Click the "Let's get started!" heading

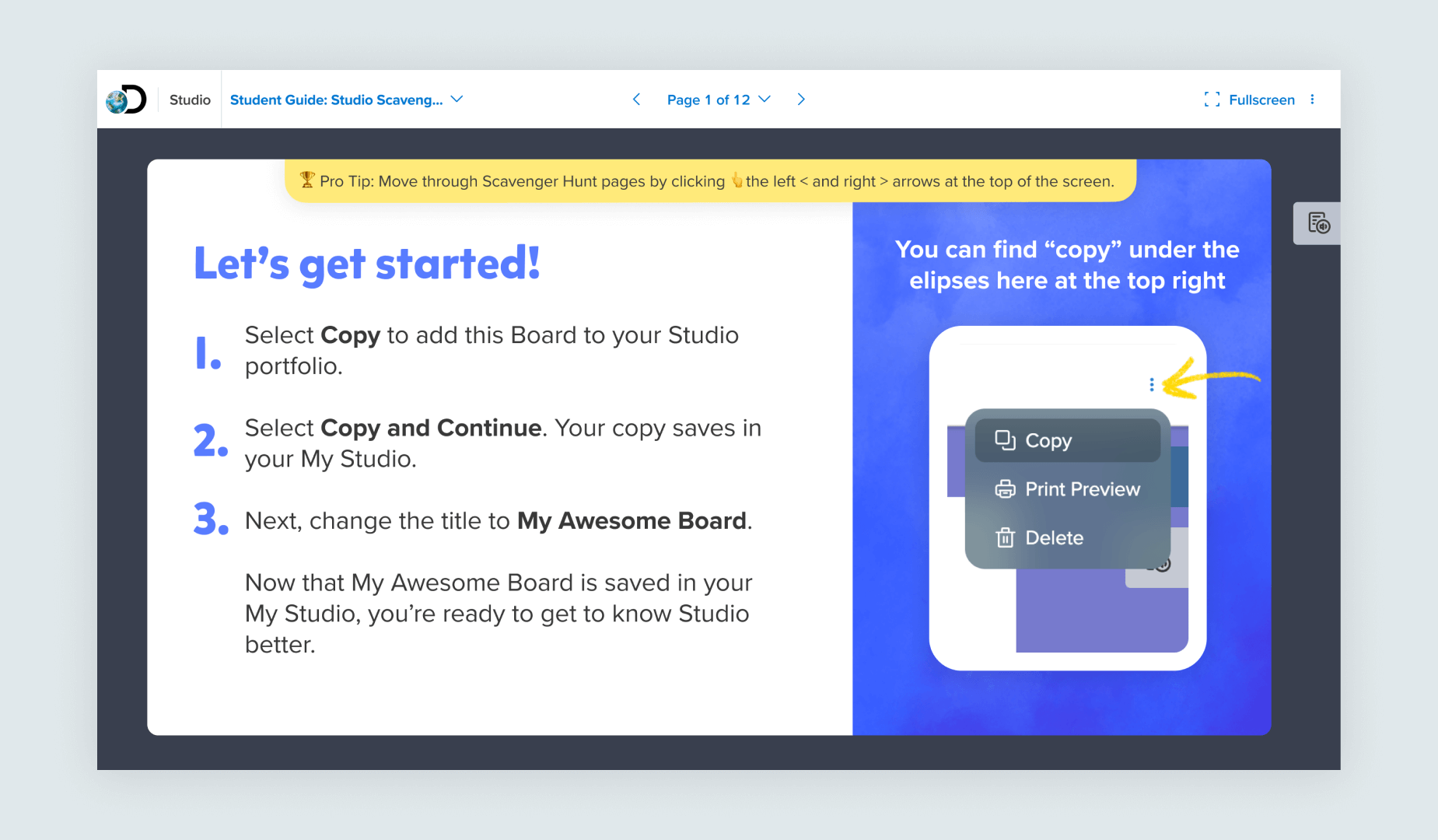pyautogui.click(x=367, y=264)
